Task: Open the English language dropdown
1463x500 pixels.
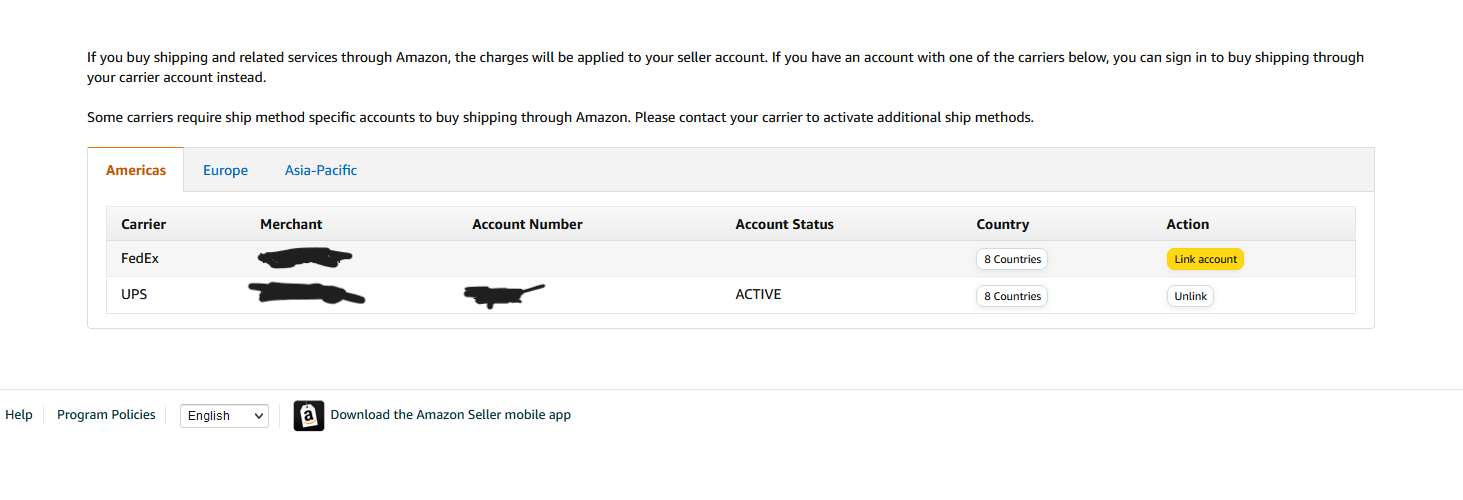Action: click(224, 416)
